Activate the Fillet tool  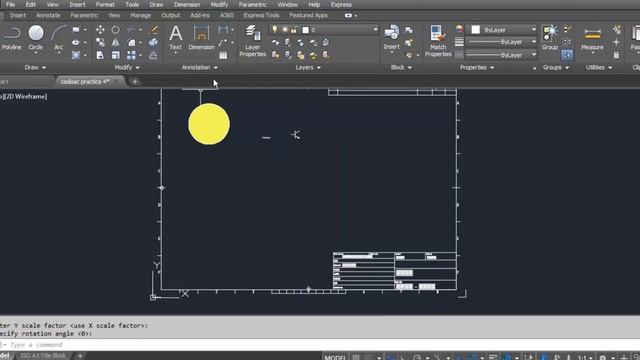tap(131, 42)
